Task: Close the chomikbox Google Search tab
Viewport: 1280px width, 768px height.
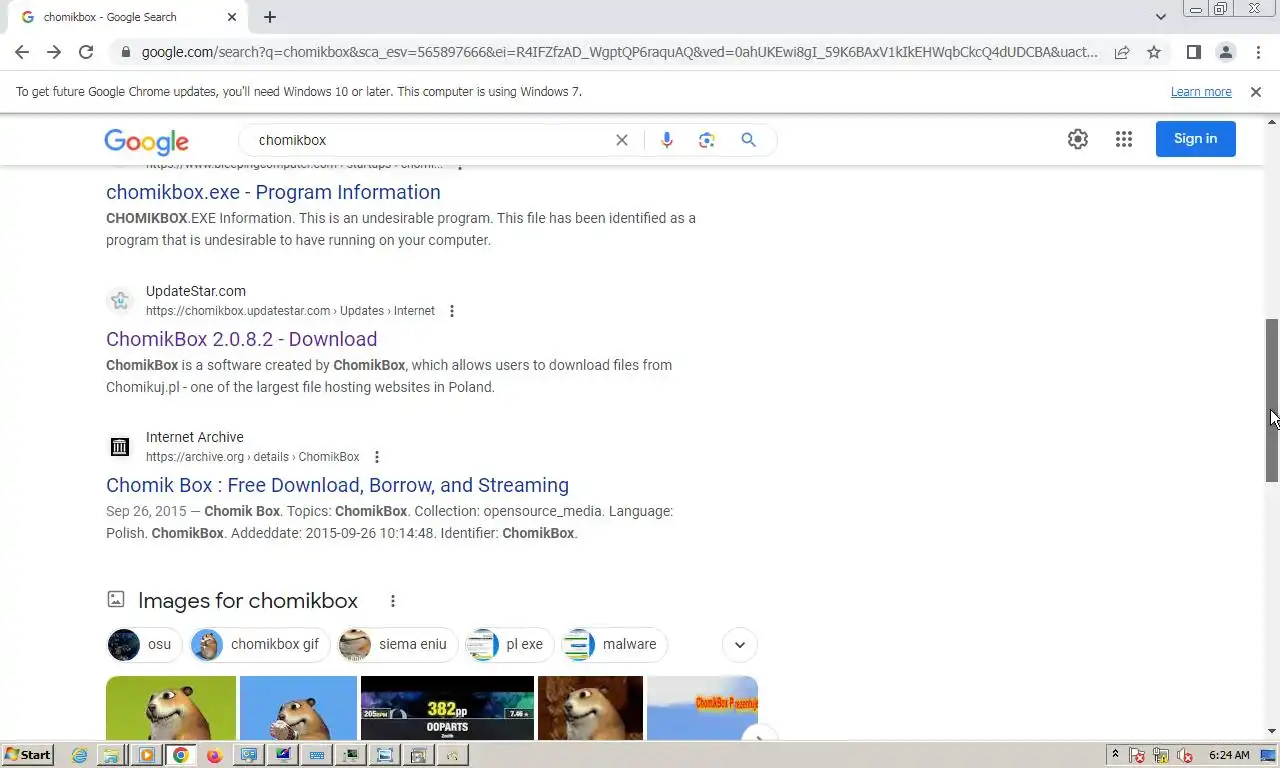Action: [x=232, y=17]
